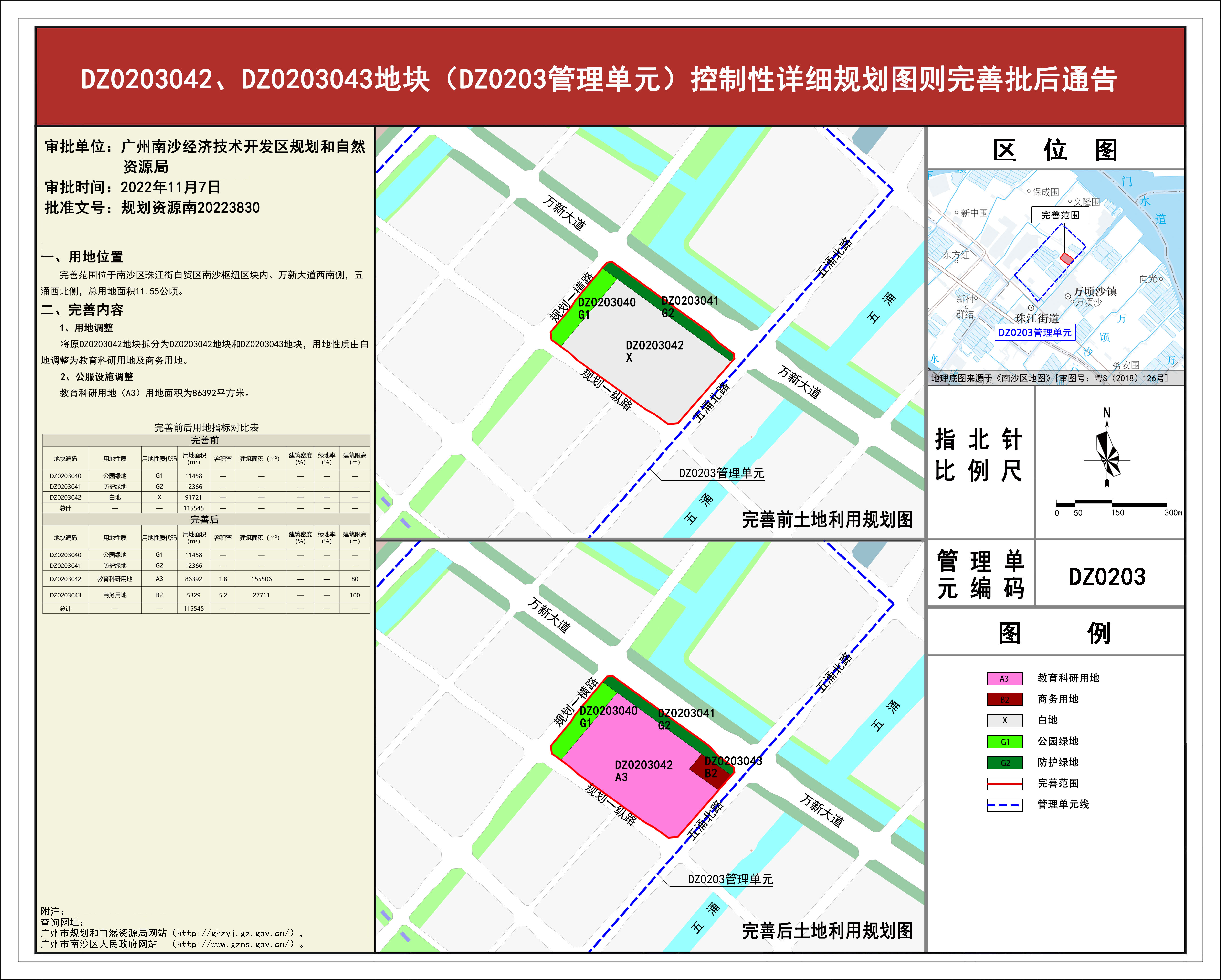Click the 5.2 plot ratio cell
This screenshot has height=980, width=1221.
(223, 595)
